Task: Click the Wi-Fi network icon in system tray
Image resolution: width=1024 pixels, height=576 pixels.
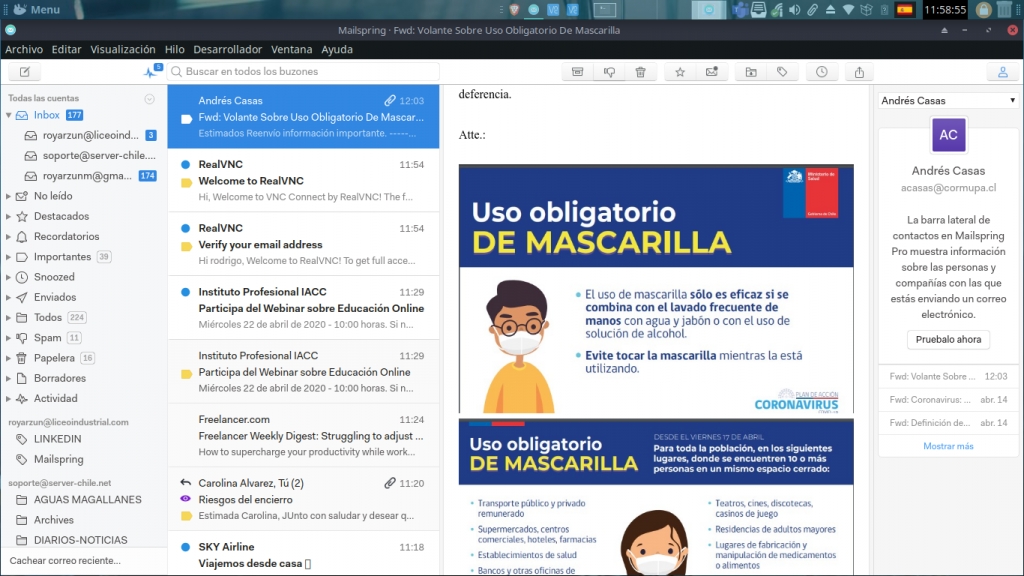Action: click(x=848, y=10)
